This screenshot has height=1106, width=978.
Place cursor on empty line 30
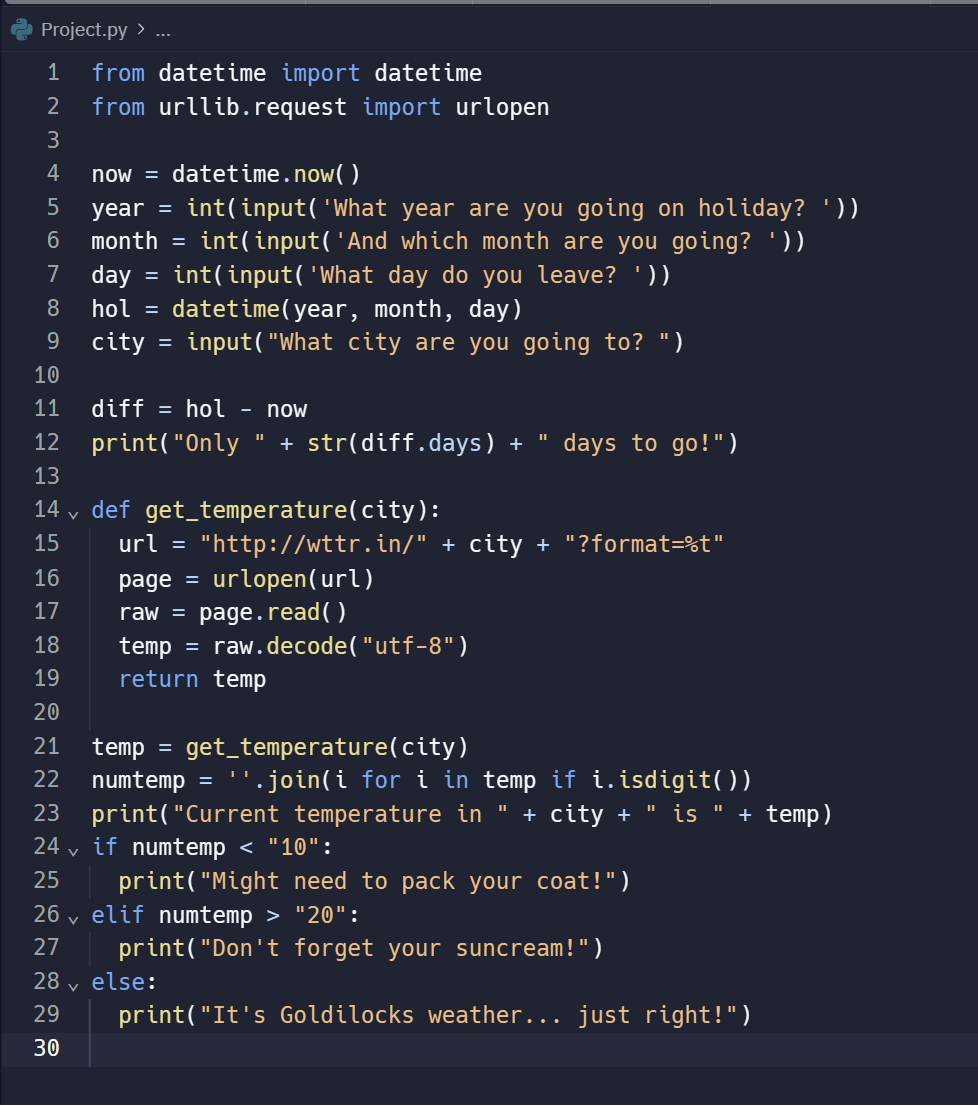(x=494, y=1049)
